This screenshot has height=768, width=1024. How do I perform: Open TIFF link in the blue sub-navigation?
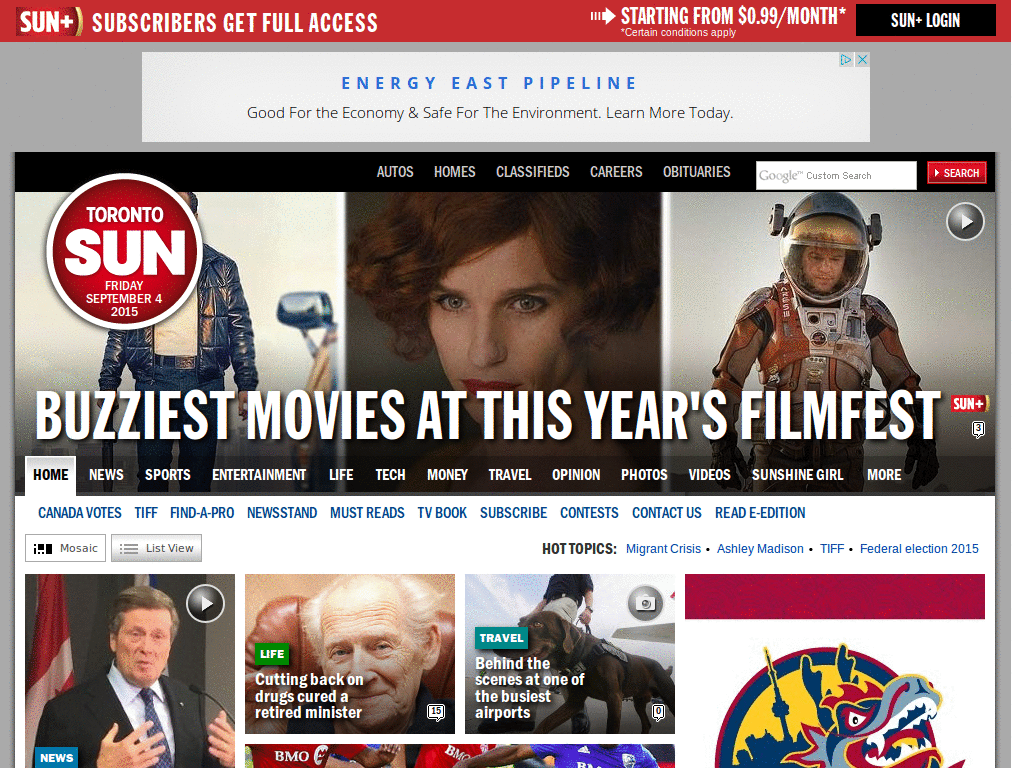(x=146, y=513)
